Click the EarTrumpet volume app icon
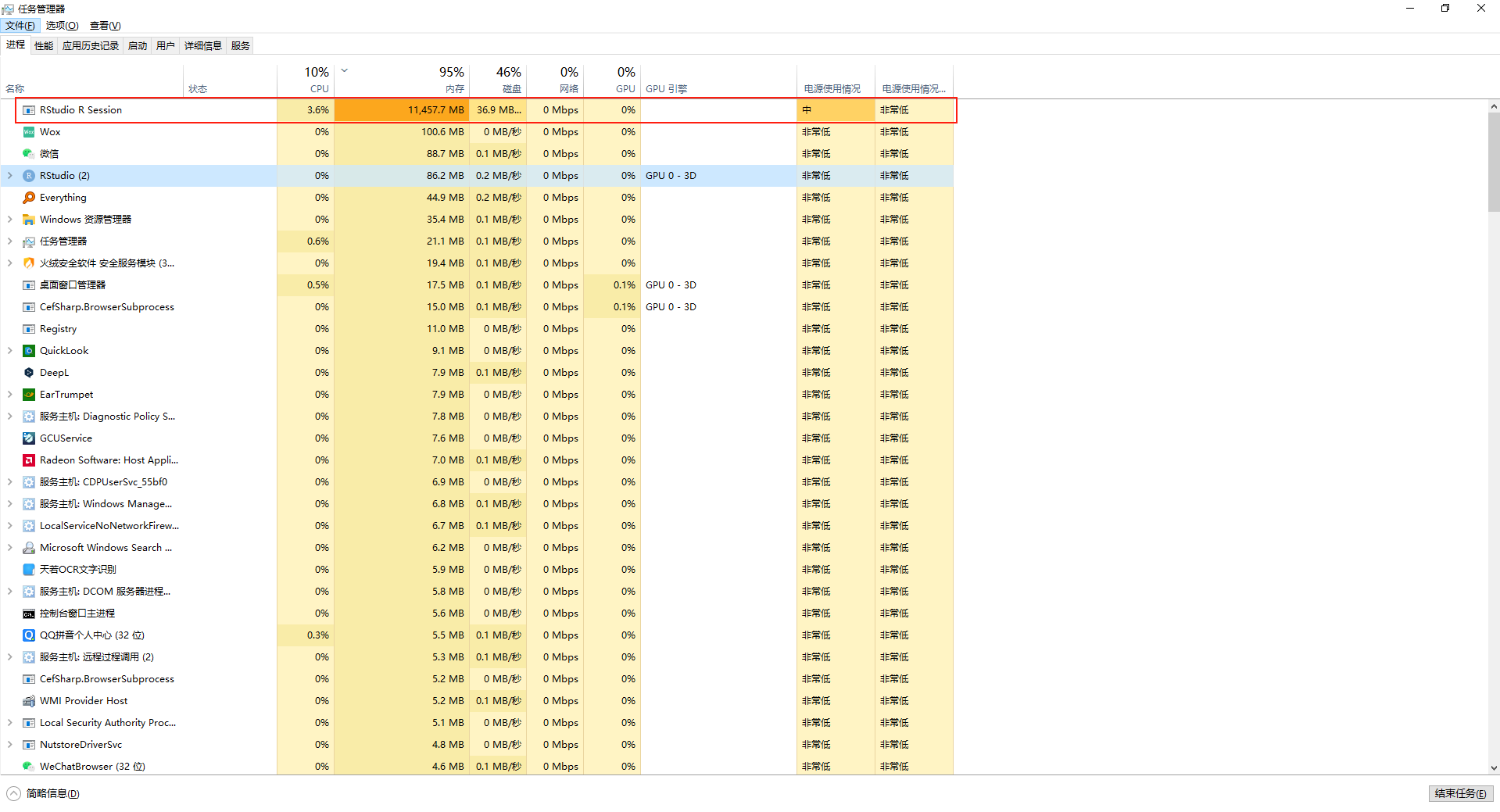The image size is (1500, 812). coord(28,395)
